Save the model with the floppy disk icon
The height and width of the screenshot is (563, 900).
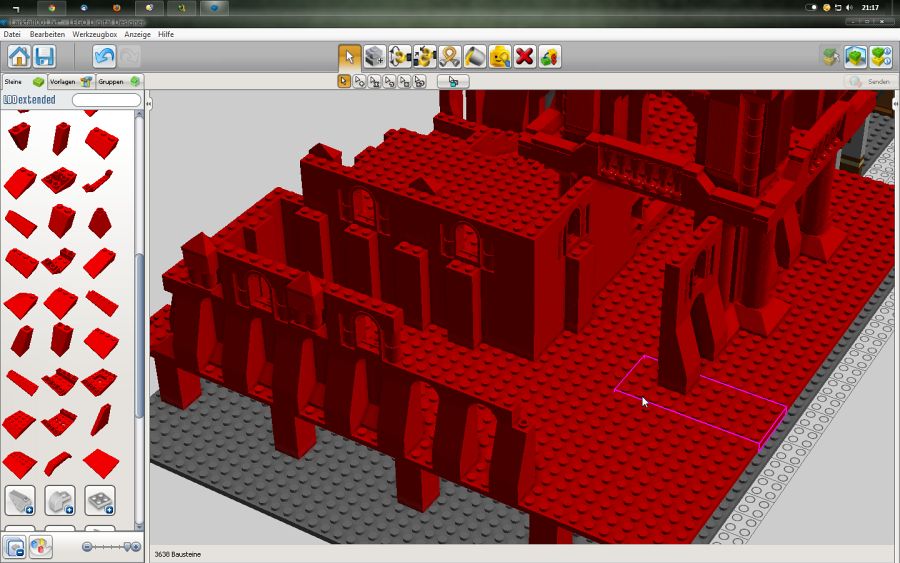coord(44,56)
